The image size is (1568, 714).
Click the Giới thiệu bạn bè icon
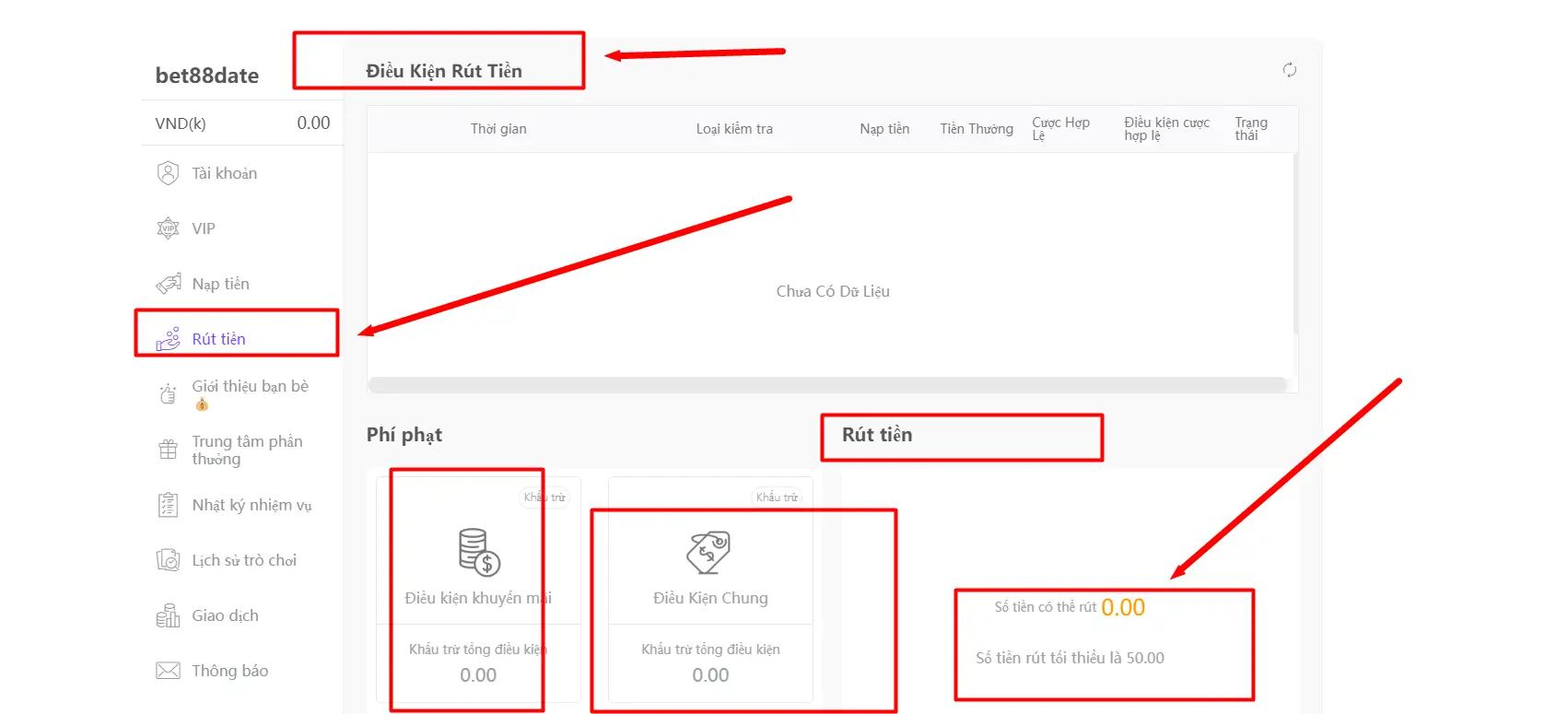tap(168, 394)
